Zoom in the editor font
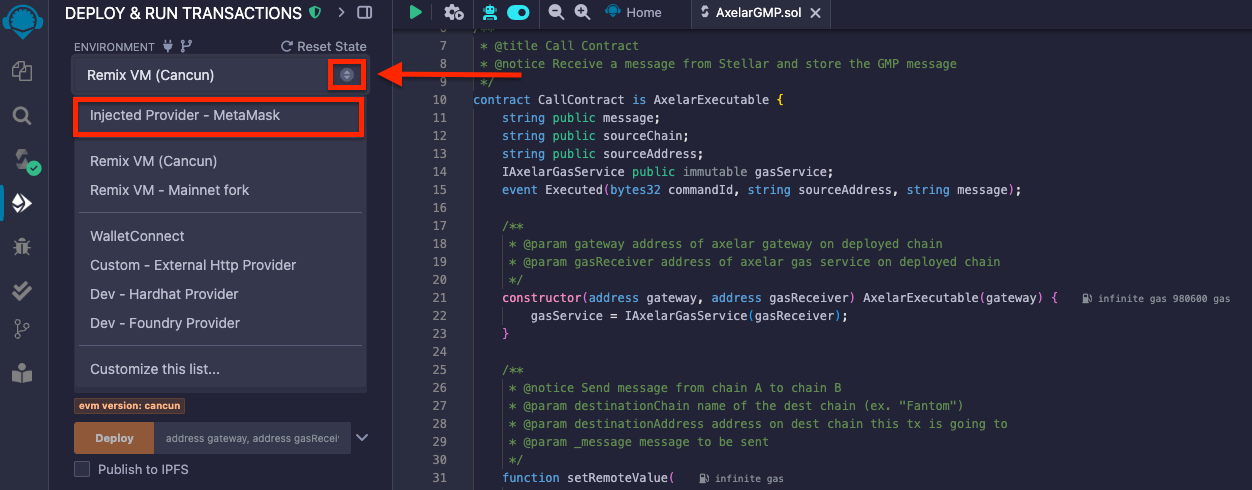The height and width of the screenshot is (490, 1252). (x=582, y=12)
